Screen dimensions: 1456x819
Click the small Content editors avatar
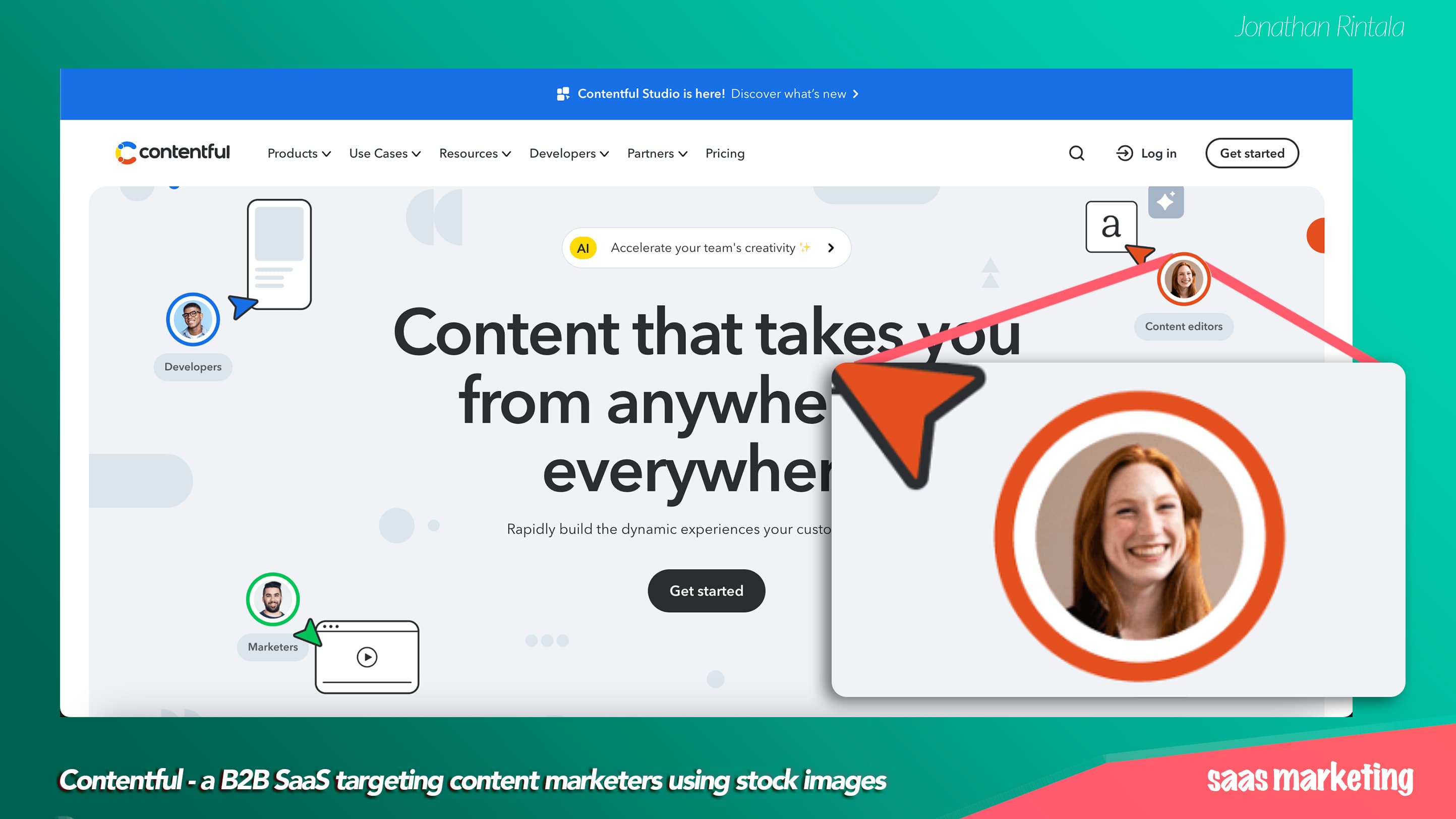coord(1183,279)
